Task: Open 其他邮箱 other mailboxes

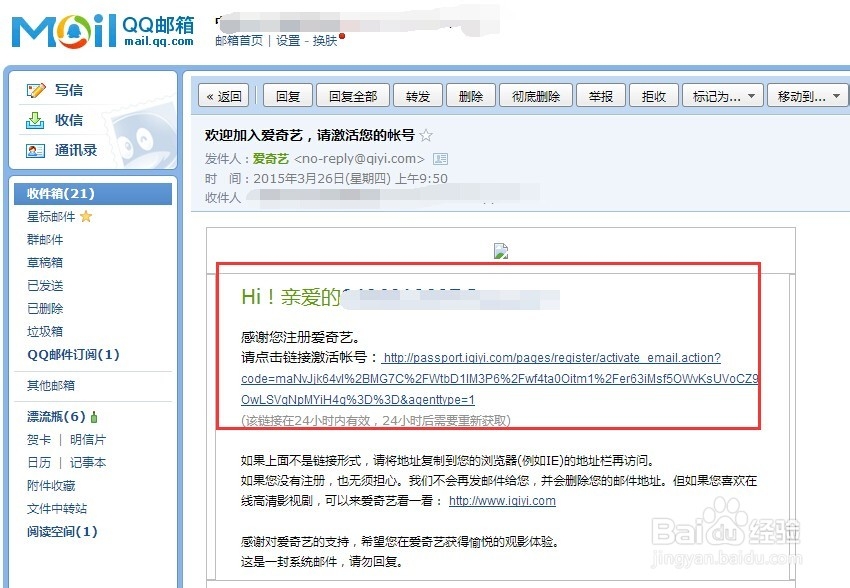Action: pos(51,386)
